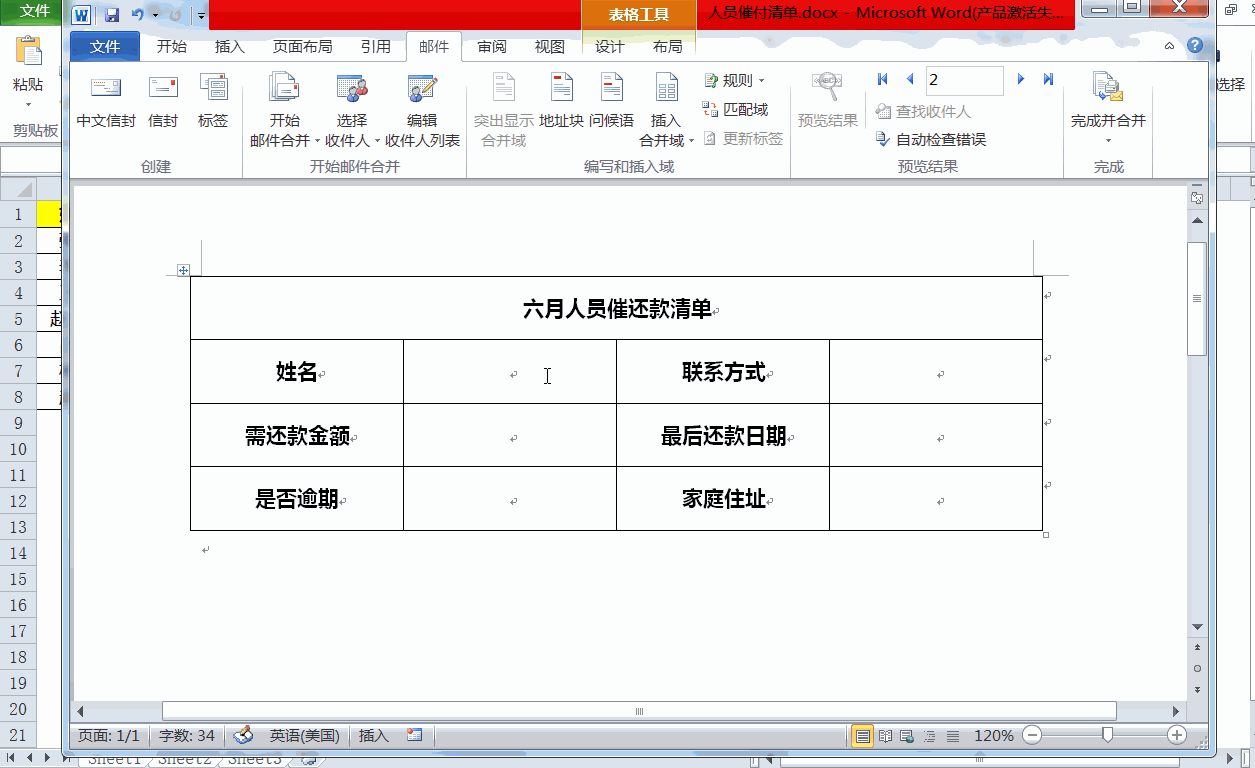Undo the last action

coord(138,15)
